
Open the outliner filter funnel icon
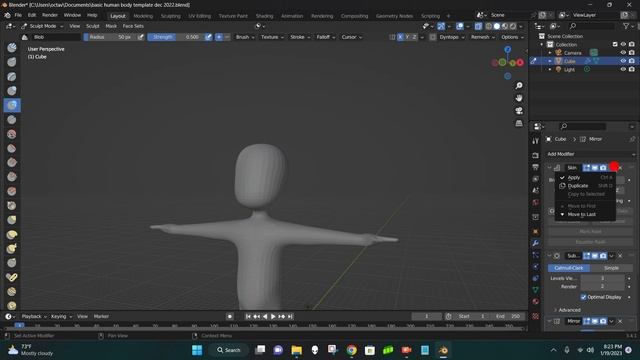[x=626, y=26]
